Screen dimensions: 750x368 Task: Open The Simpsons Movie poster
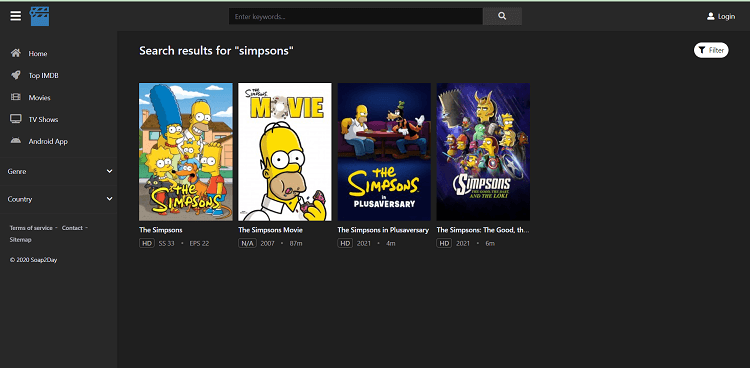point(285,152)
